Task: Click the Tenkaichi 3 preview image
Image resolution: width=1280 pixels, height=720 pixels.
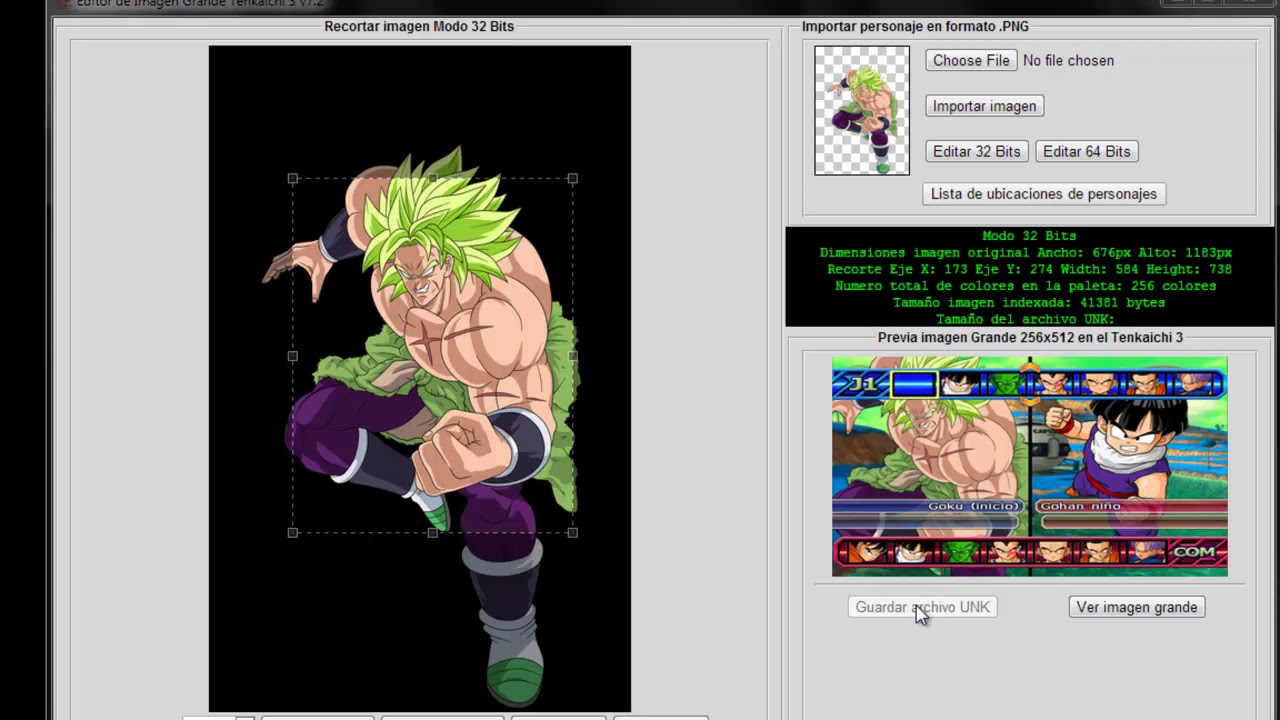Action: tap(1029, 466)
